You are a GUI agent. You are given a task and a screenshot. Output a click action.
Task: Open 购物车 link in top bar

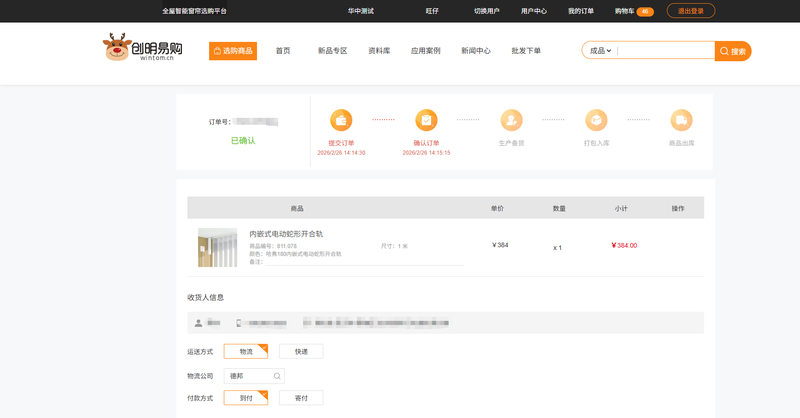click(x=624, y=11)
